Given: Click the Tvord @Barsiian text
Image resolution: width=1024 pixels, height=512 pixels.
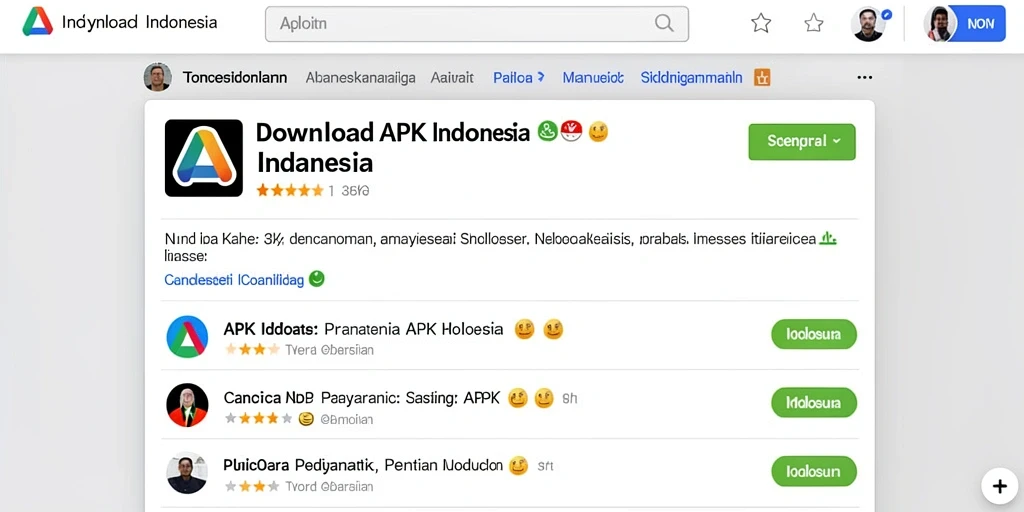Looking at the screenshot, I should click(x=329, y=487).
